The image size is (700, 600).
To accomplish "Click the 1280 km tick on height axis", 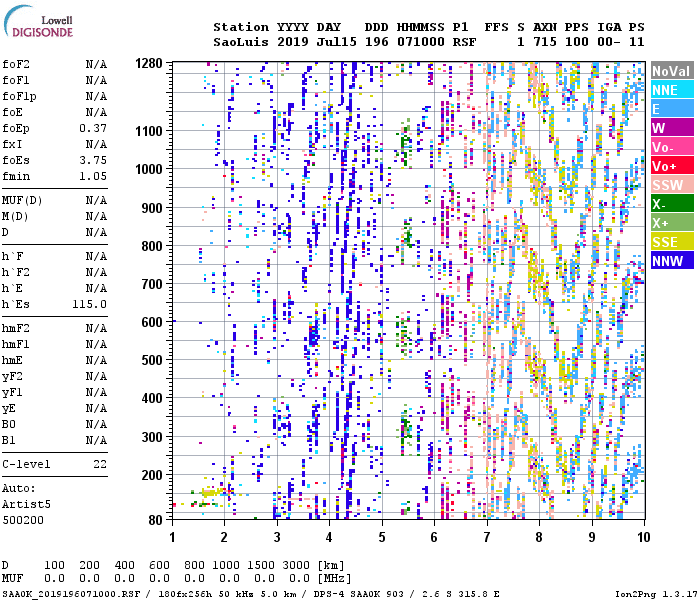I will coord(148,63).
